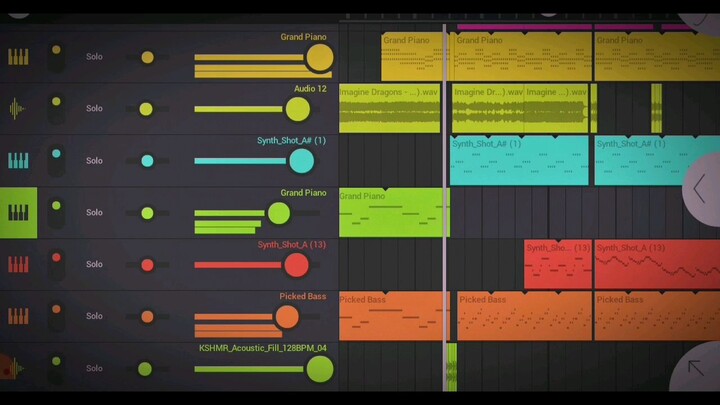This screenshot has height=405, width=720.
Task: Solo the KSHMR_Acoustic_Fill_128BPM_04 track
Action: pos(94,368)
